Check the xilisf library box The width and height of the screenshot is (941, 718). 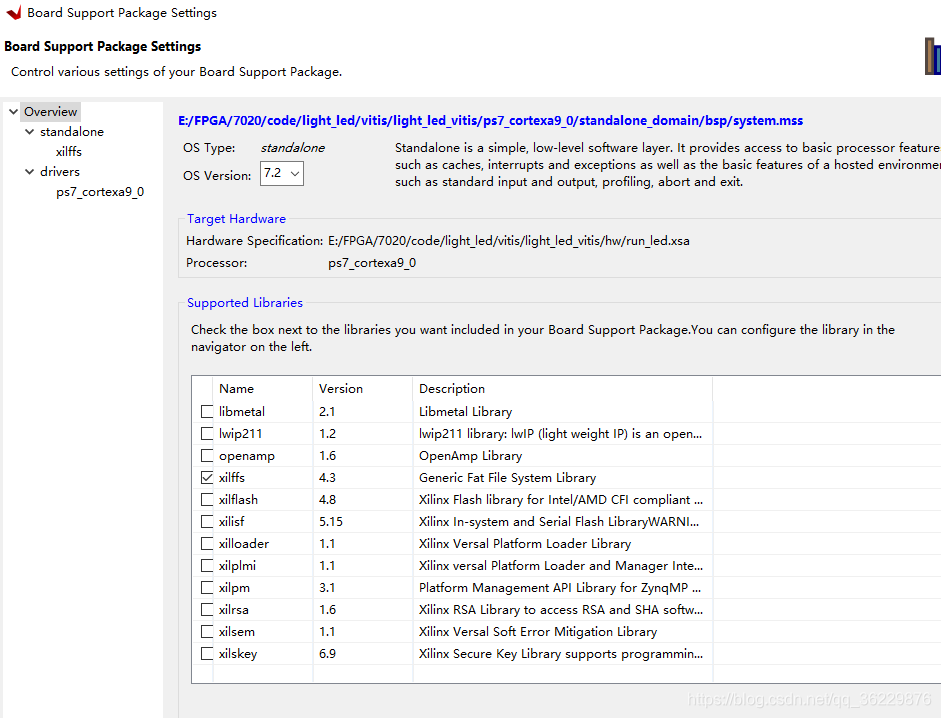[x=207, y=522]
